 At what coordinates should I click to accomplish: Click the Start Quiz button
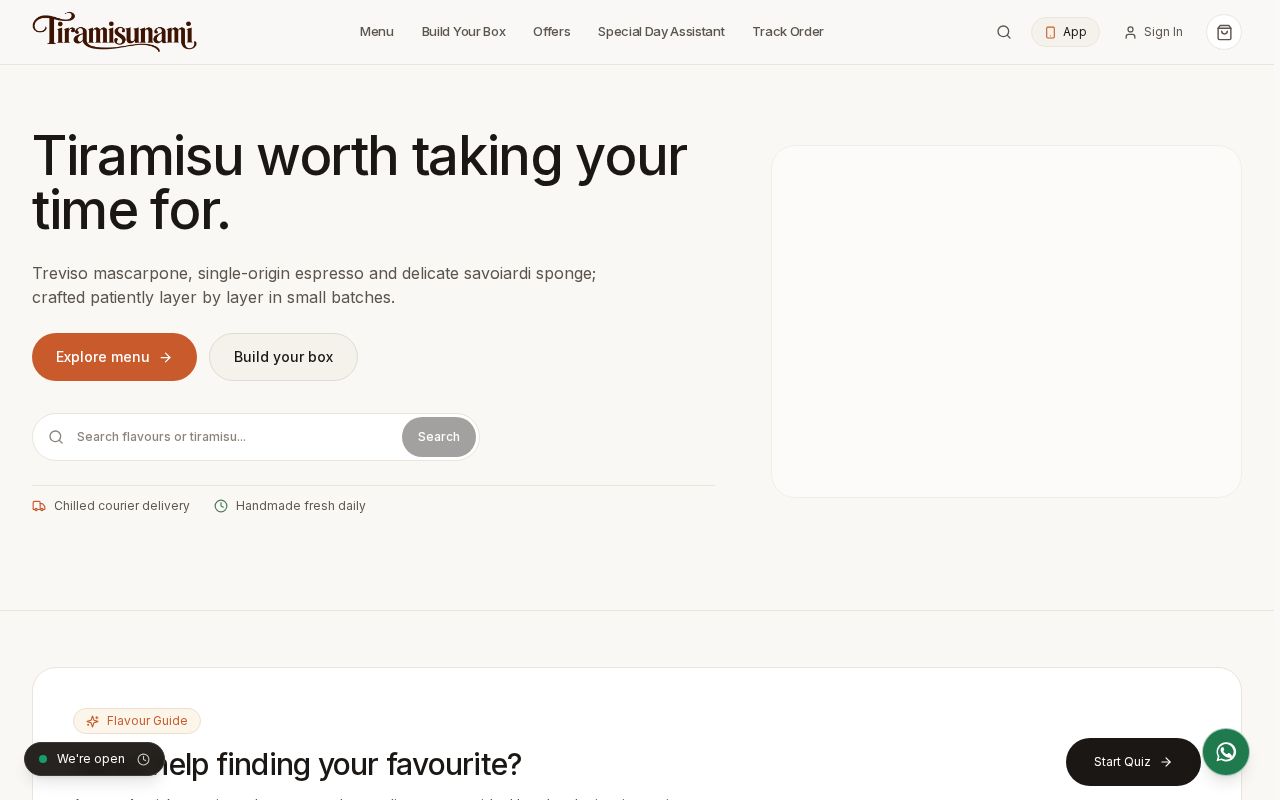click(x=1133, y=762)
